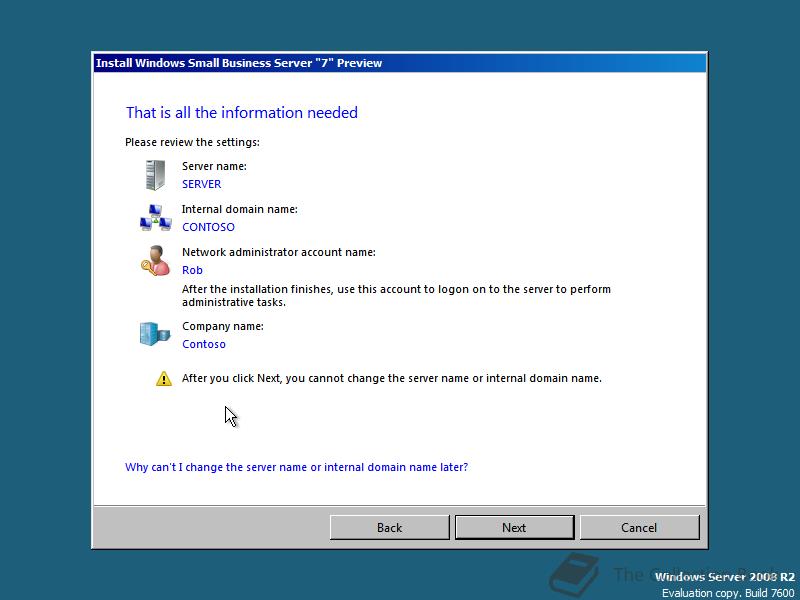Select the administrator account name Rob
Viewport: 800px width, 600px height.
[x=192, y=270]
